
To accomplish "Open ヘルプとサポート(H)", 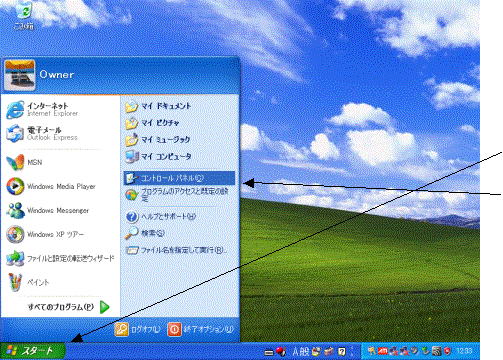I will (161, 217).
